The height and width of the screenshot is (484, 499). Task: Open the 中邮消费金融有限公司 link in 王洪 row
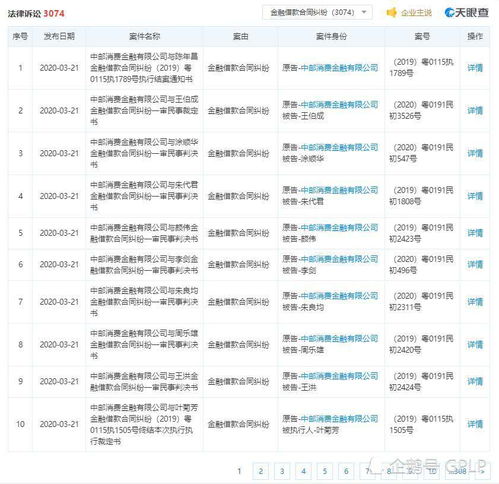[x=339, y=376]
